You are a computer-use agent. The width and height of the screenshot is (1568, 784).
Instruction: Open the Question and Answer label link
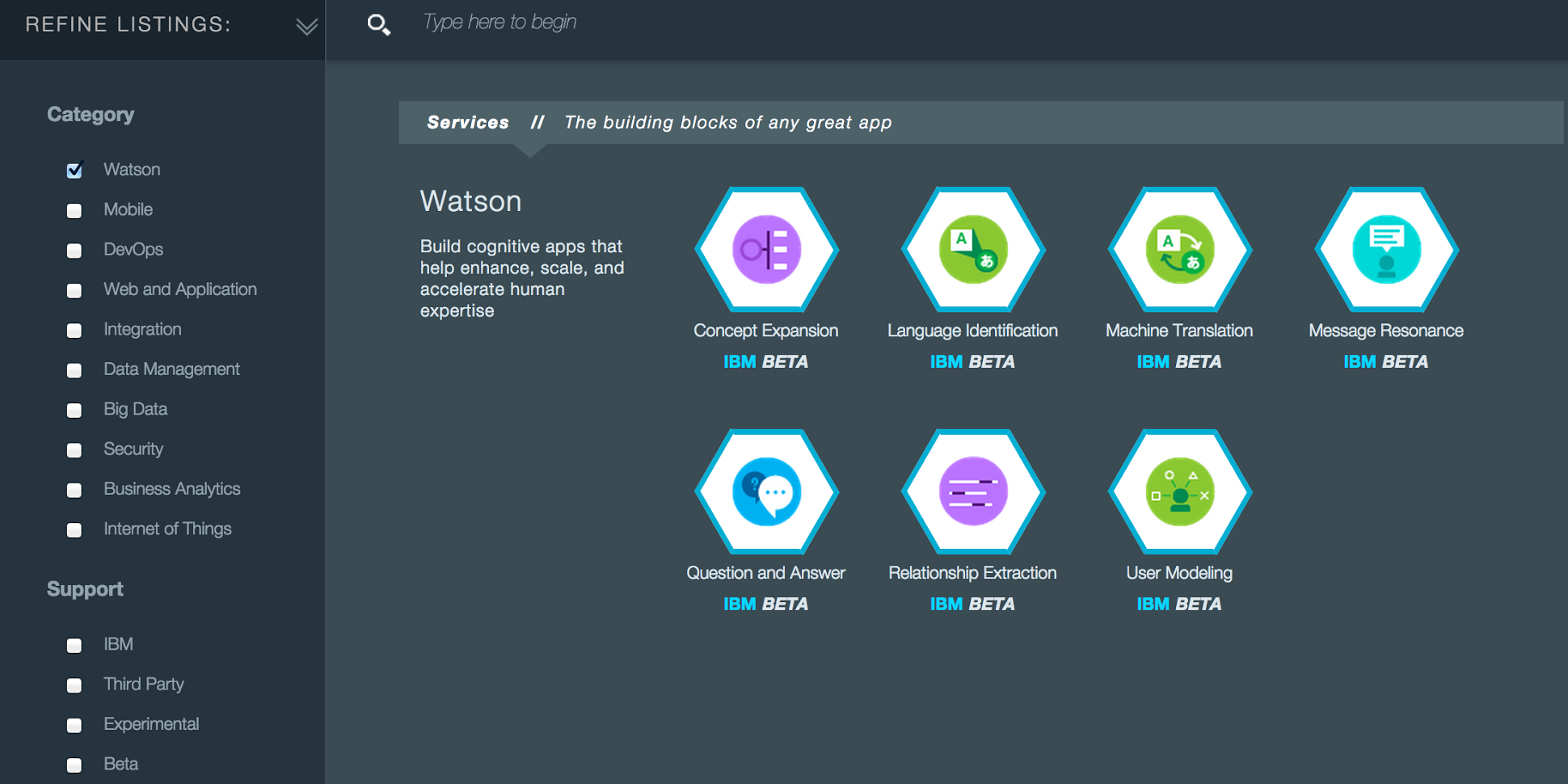point(766,573)
